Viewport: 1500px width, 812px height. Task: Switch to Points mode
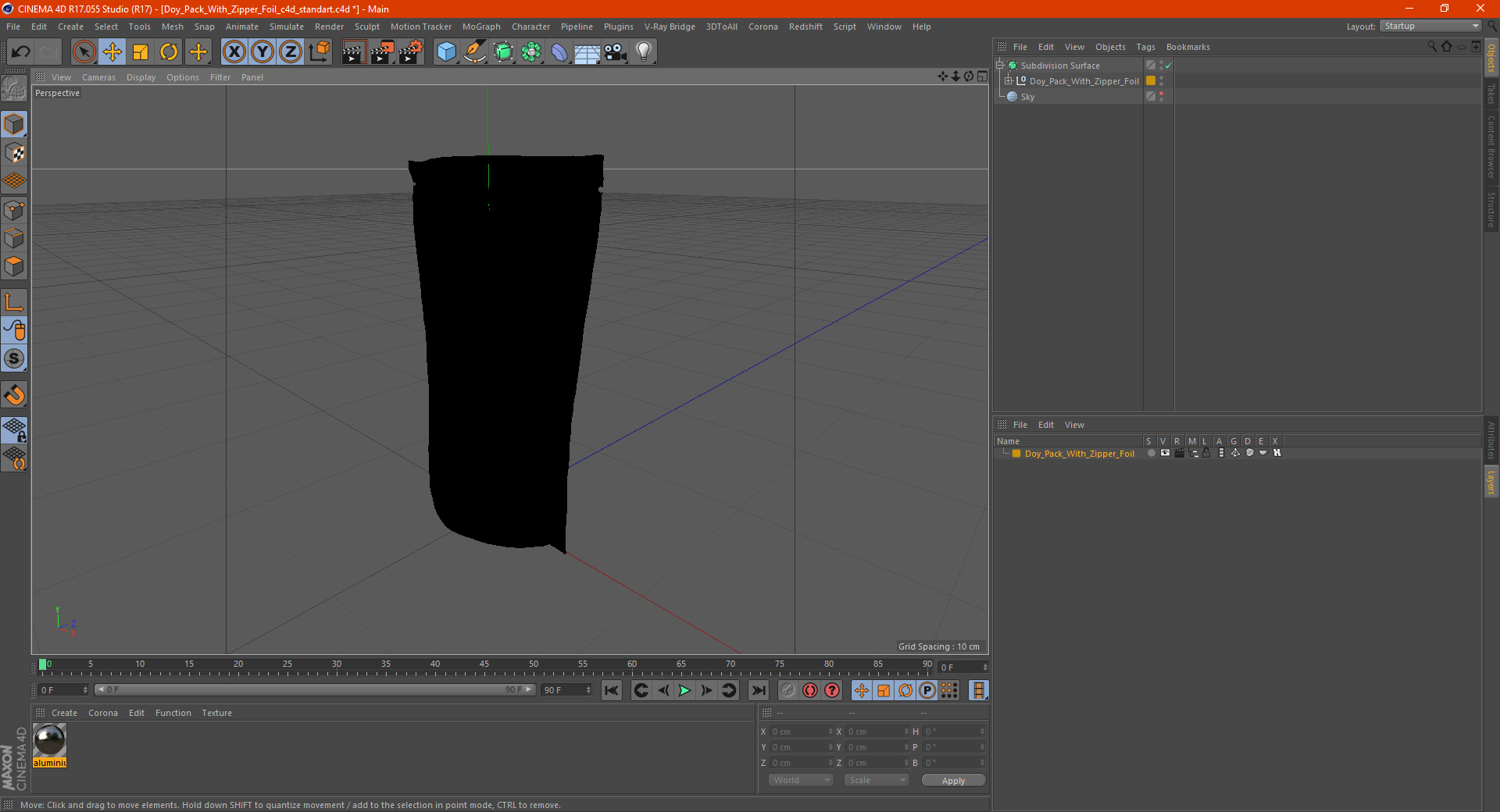coord(14,210)
